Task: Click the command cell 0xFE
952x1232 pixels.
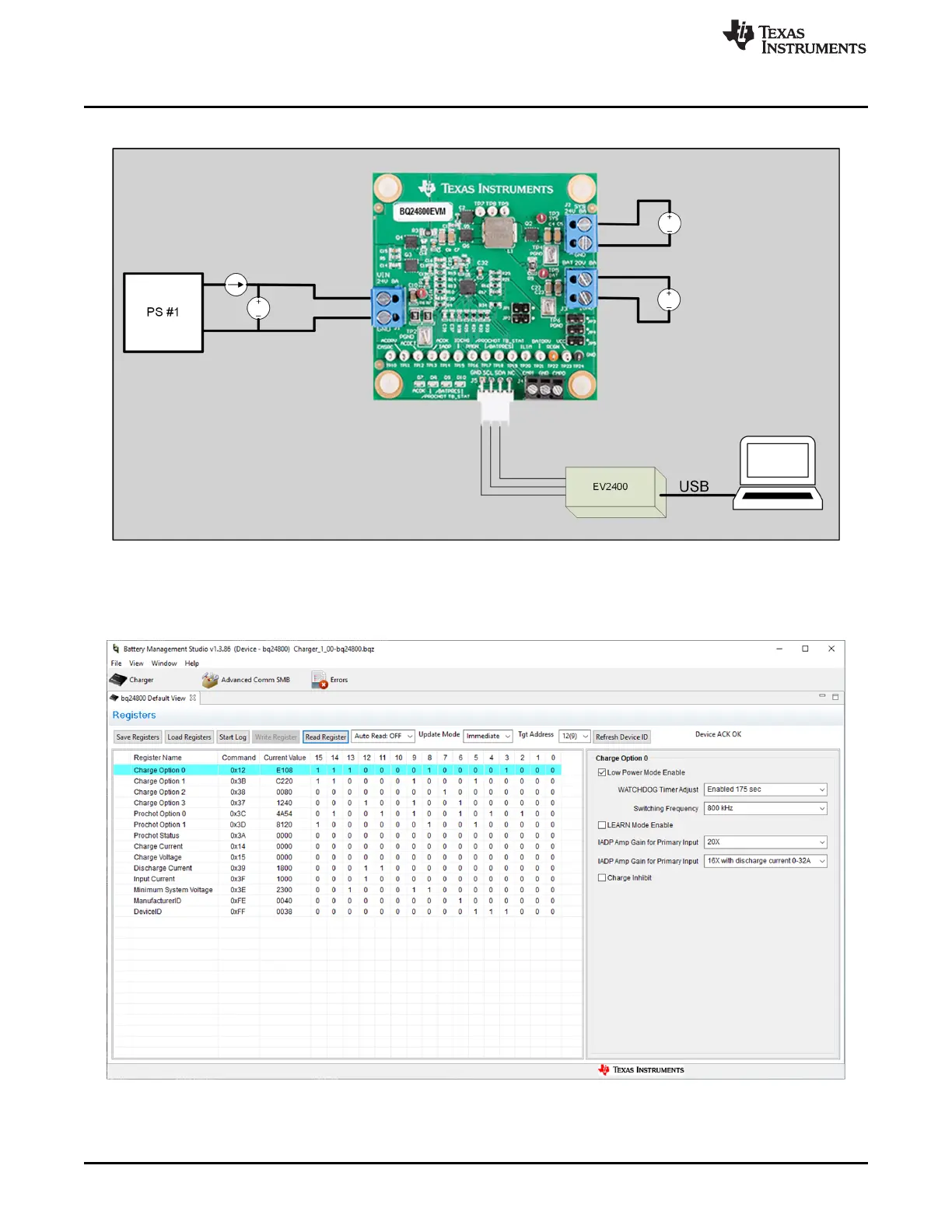Action: tap(238, 901)
